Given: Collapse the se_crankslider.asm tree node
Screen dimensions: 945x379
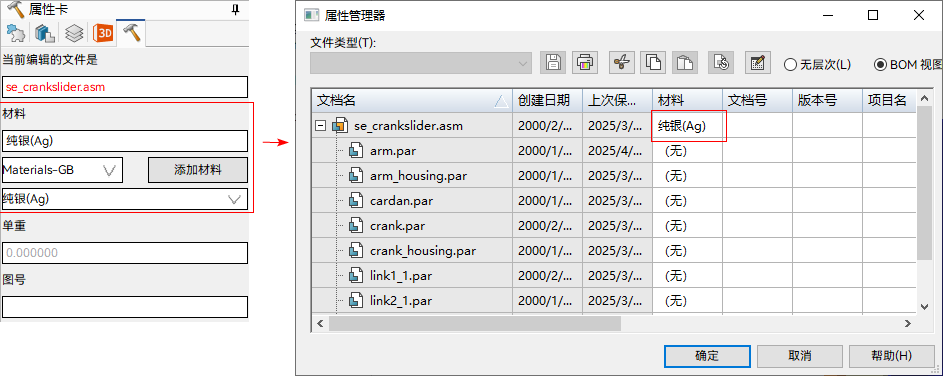Looking at the screenshot, I should click(321, 126).
